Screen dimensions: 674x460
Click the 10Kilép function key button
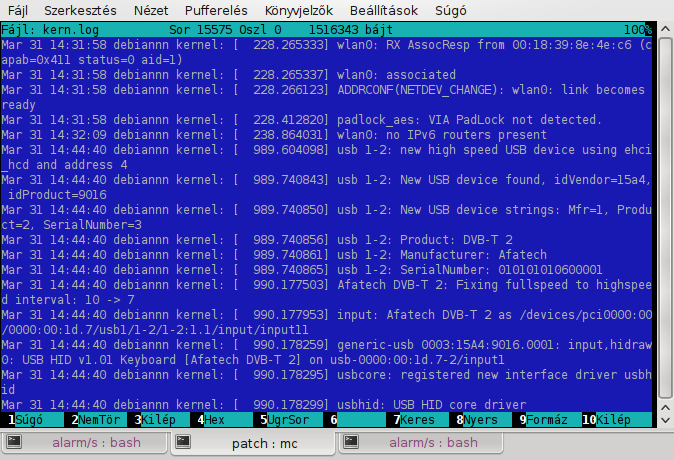(617, 420)
